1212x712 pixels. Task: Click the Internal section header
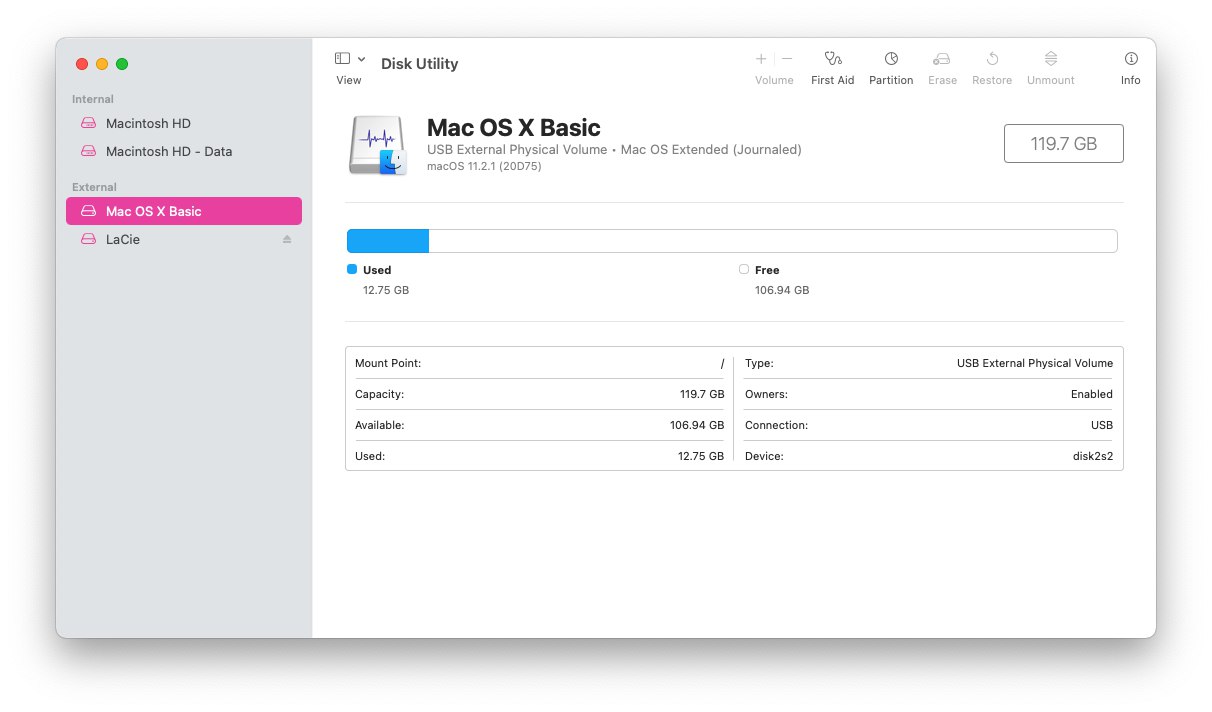pyautogui.click(x=93, y=99)
